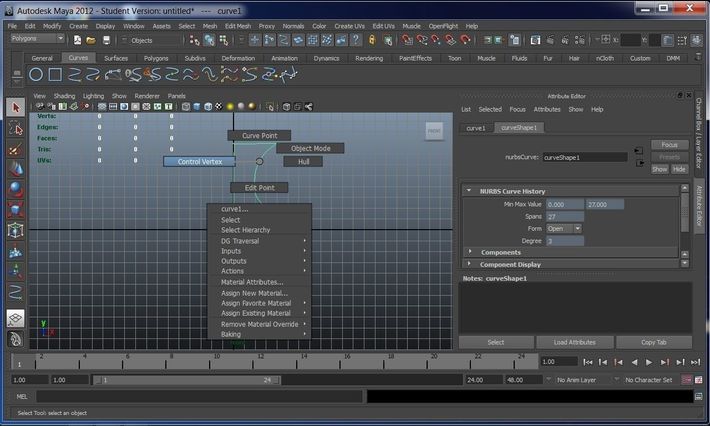This screenshot has width=710, height=426.
Task: Toggle use all lights yellow sphere icon
Action: tap(230, 107)
